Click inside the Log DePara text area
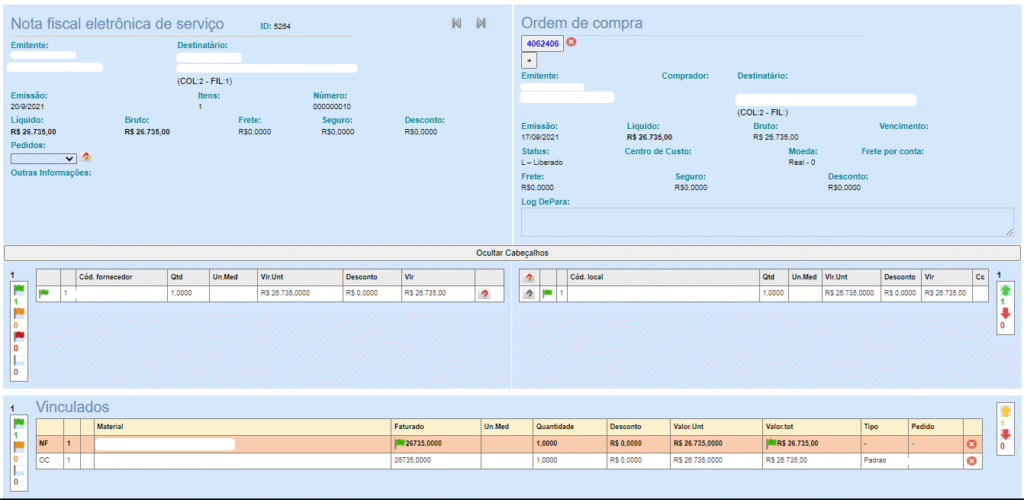The height and width of the screenshot is (500, 1024). pyautogui.click(x=767, y=222)
